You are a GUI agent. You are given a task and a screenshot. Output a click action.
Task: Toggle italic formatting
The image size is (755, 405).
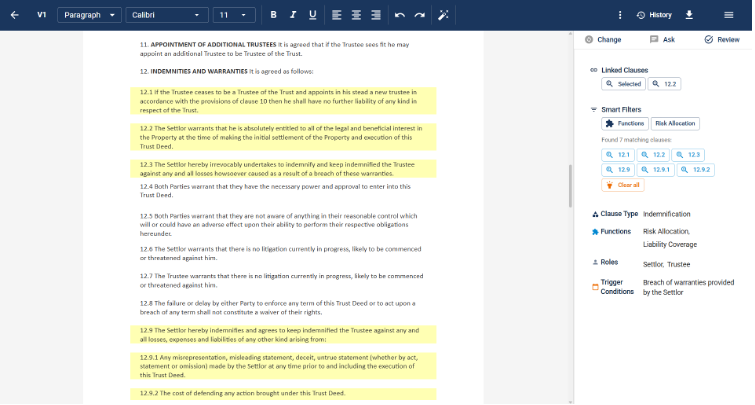pyautogui.click(x=293, y=15)
